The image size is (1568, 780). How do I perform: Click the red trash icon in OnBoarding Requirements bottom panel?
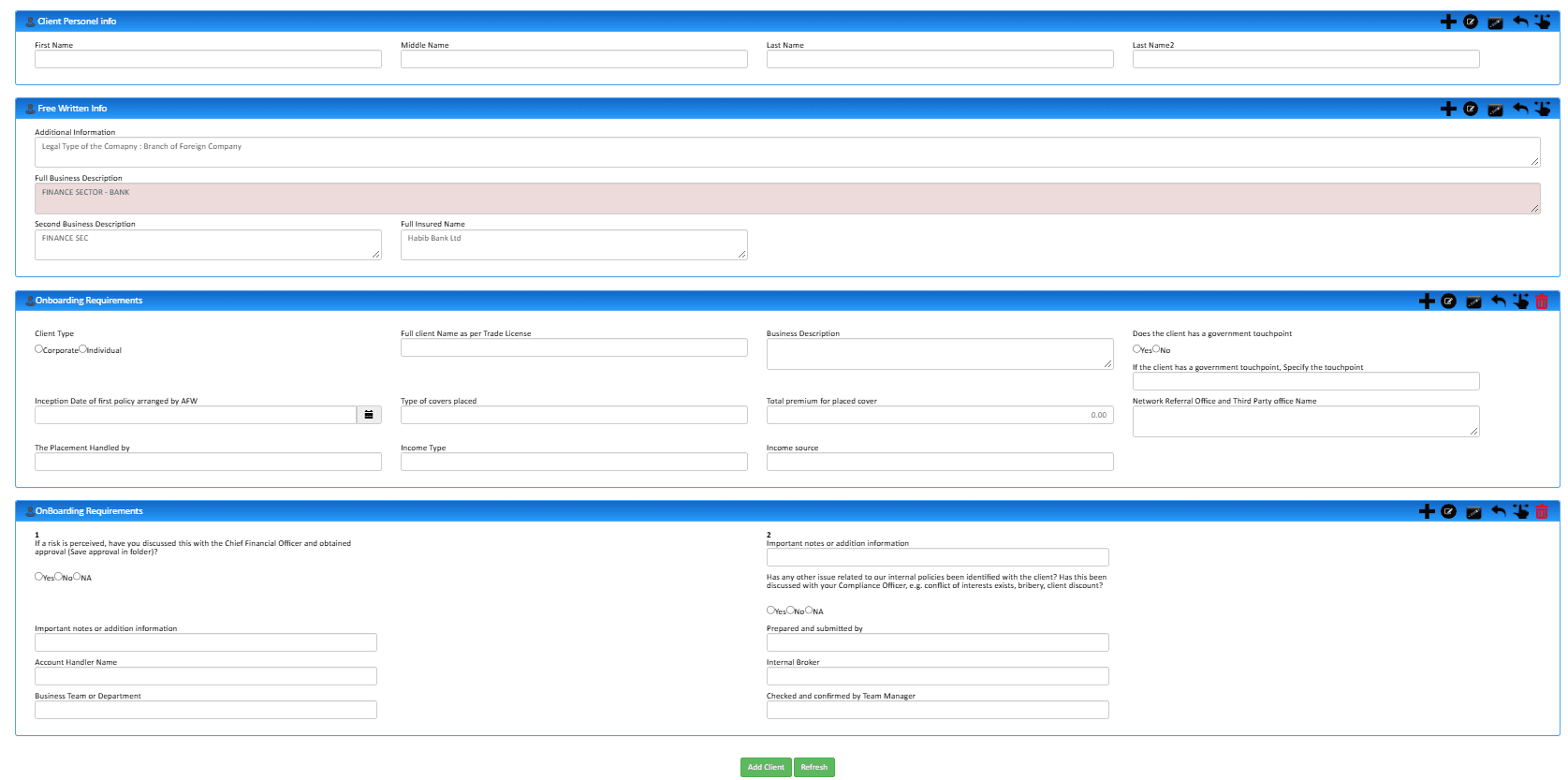(x=1542, y=511)
